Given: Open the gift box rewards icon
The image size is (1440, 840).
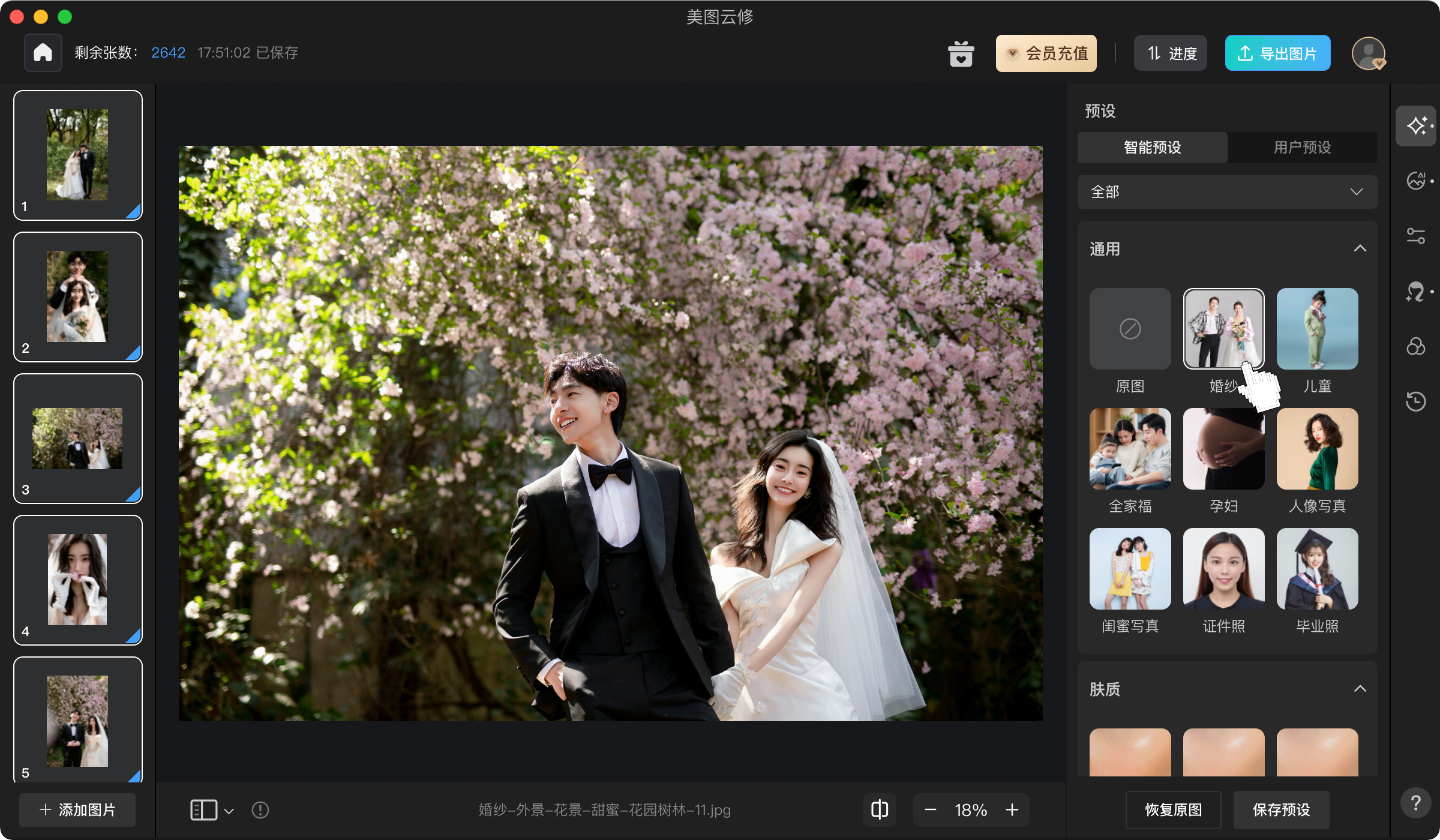Looking at the screenshot, I should point(961,53).
